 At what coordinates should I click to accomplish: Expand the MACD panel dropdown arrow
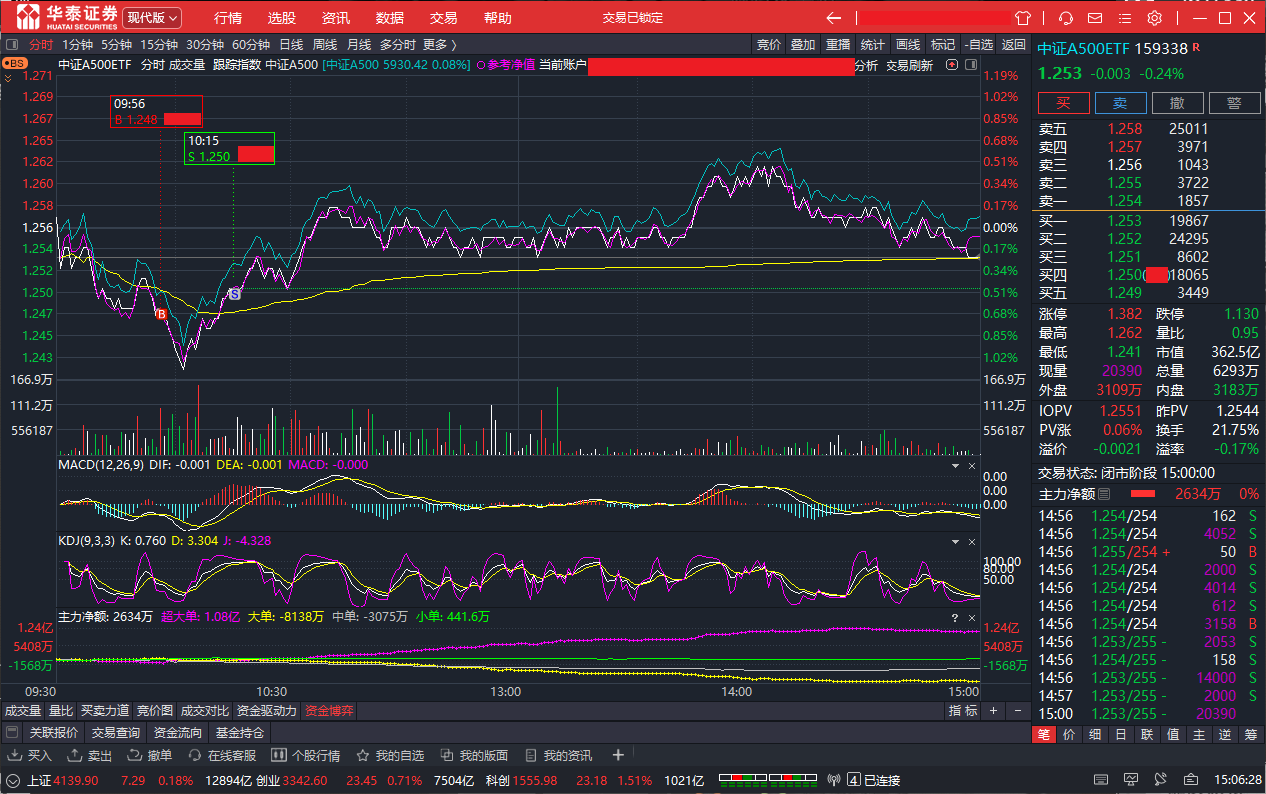pos(953,466)
